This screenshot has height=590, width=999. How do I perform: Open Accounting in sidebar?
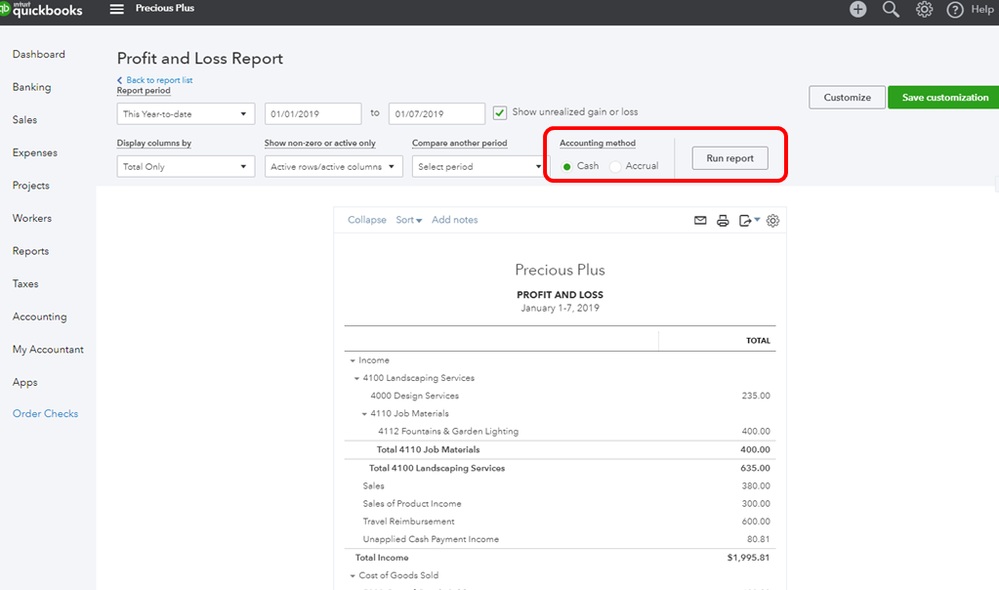pyautogui.click(x=40, y=317)
